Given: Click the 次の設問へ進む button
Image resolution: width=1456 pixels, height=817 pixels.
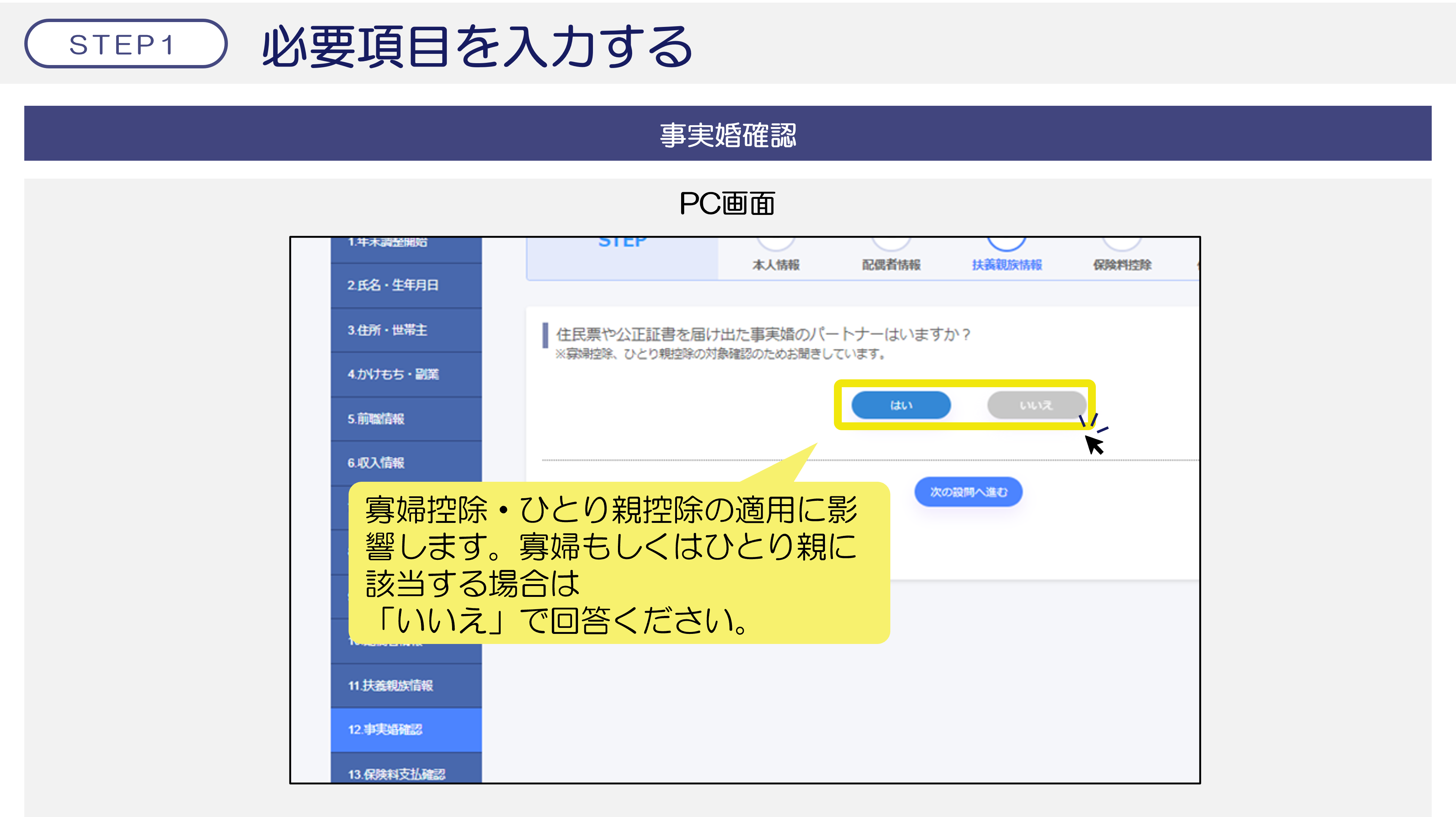Looking at the screenshot, I should tap(968, 492).
